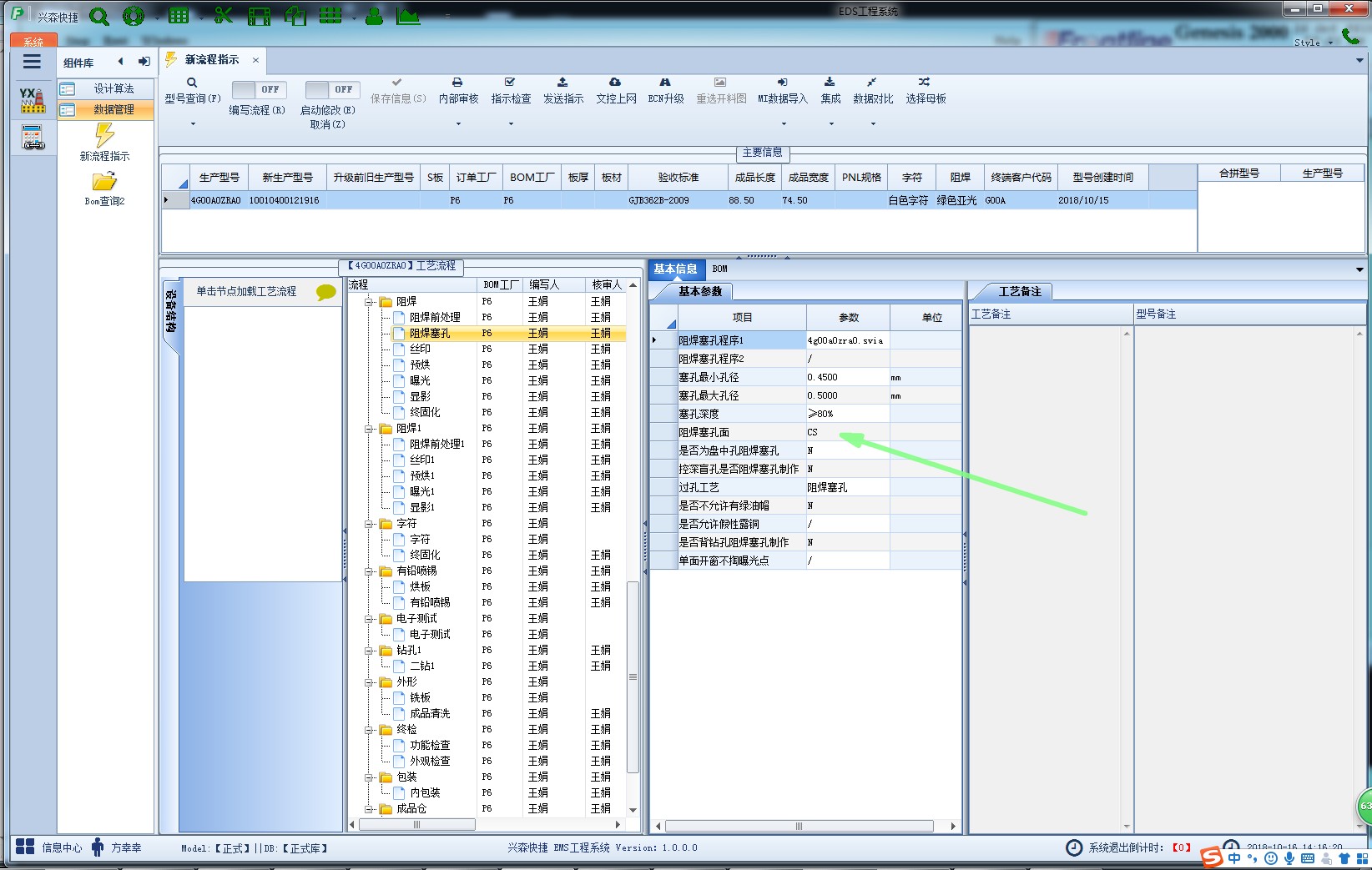
Task: Open the hamburger menu in left sidebar
Action: (x=32, y=62)
